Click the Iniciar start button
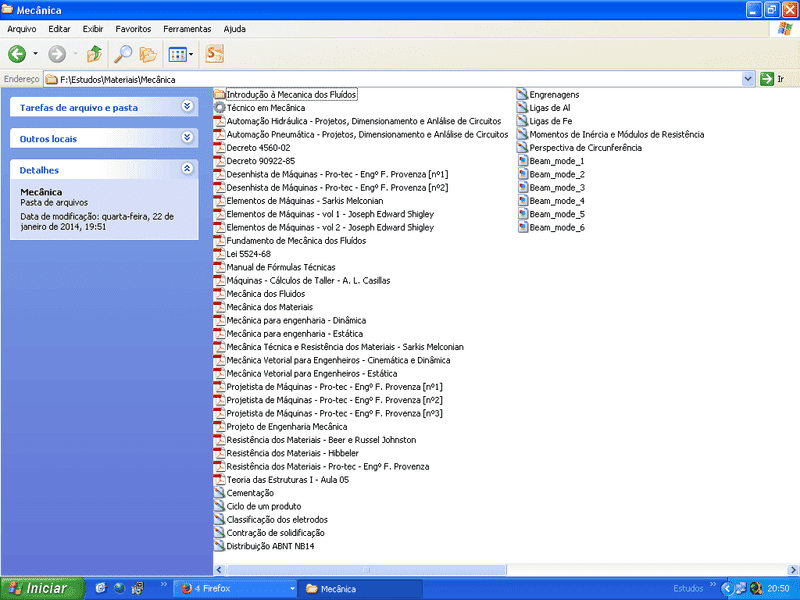The height and width of the screenshot is (600, 800). pos(40,589)
